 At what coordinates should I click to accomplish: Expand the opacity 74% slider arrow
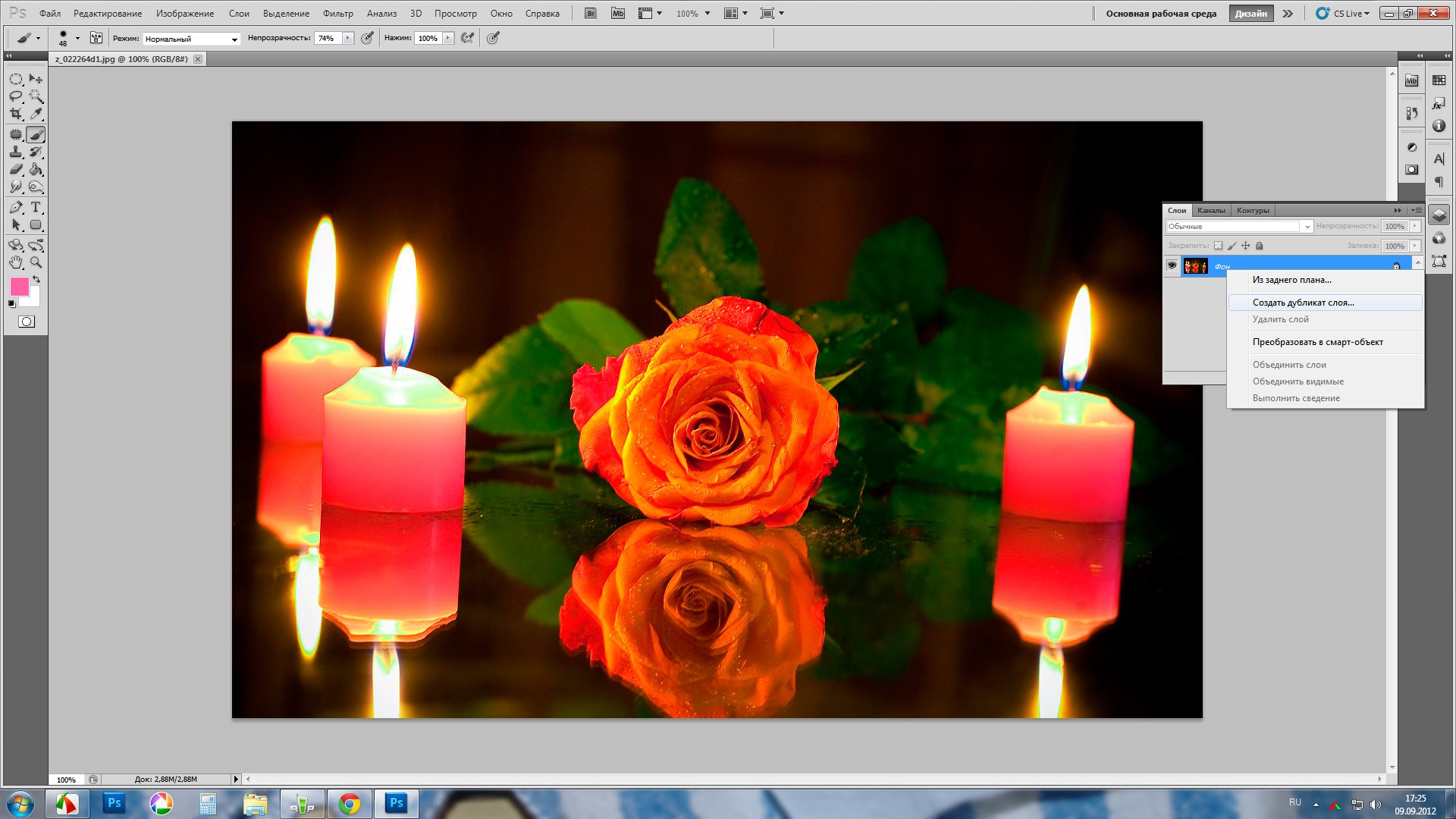point(348,38)
